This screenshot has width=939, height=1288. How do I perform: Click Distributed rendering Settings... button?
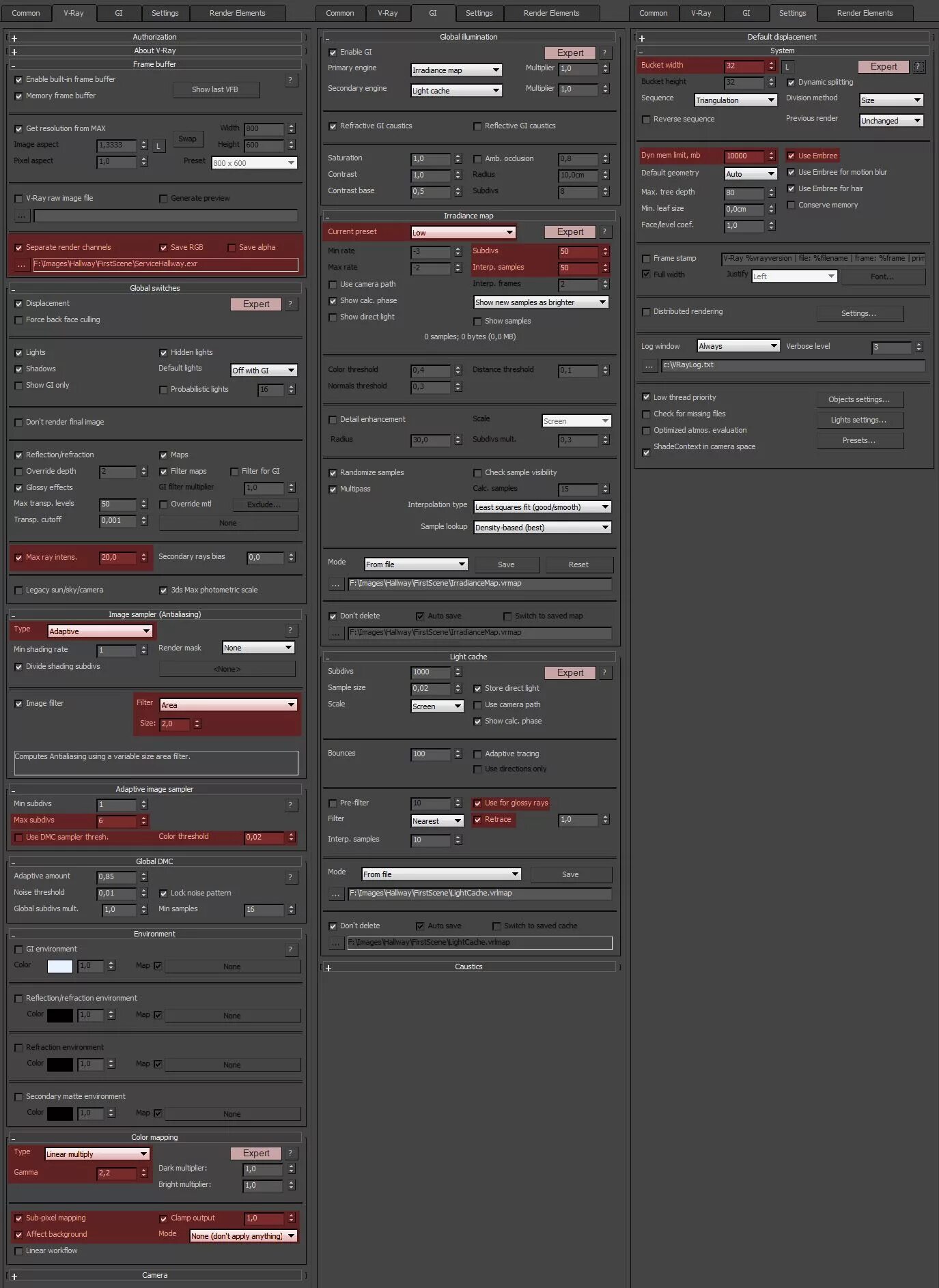(x=859, y=313)
